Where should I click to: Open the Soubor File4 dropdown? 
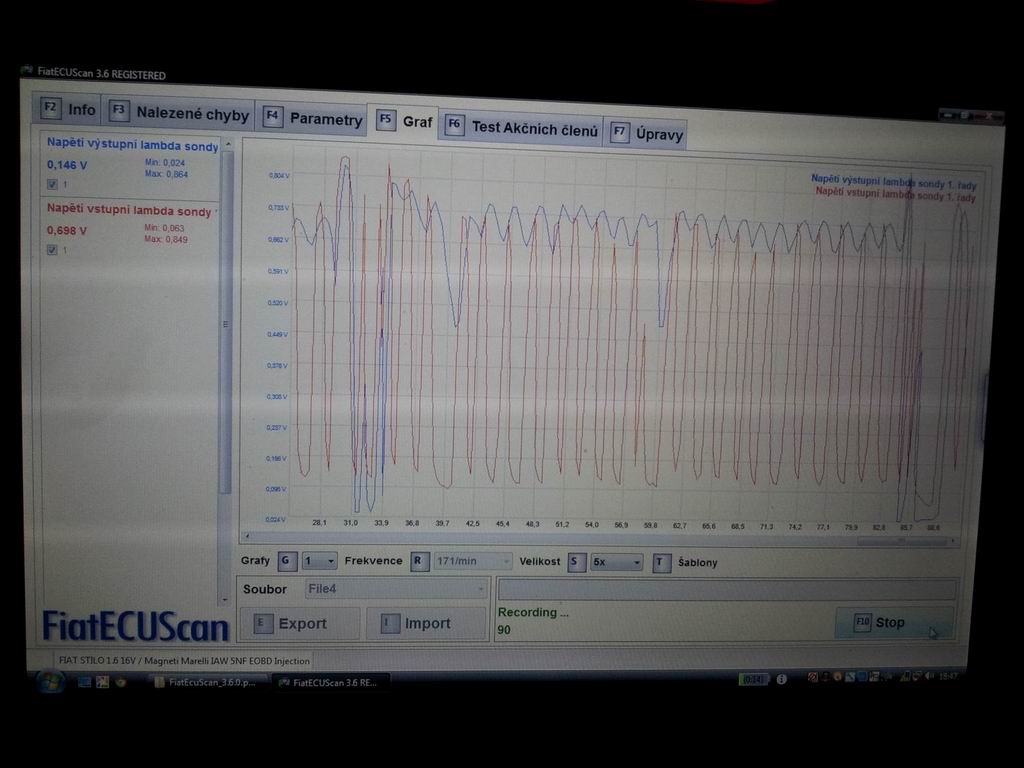click(x=397, y=590)
